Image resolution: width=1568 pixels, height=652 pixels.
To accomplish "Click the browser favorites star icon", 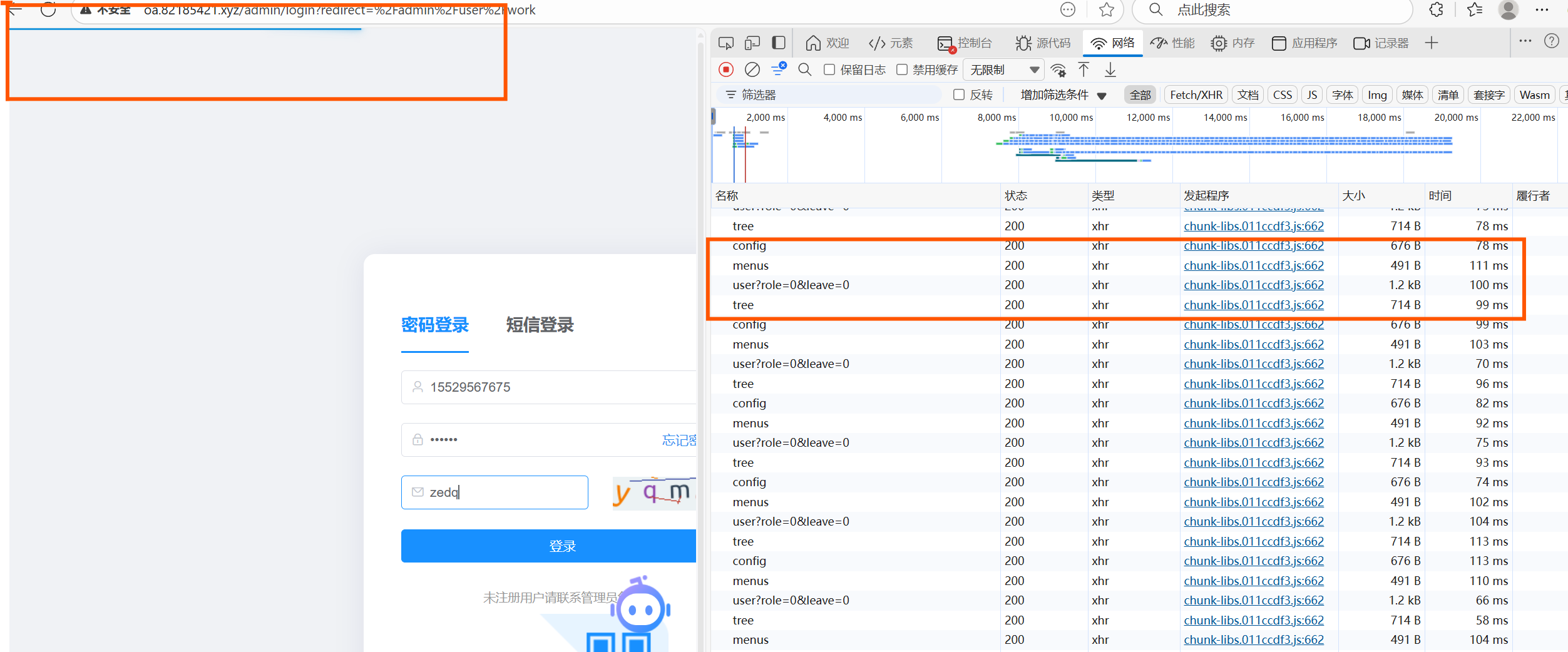I will [1107, 10].
